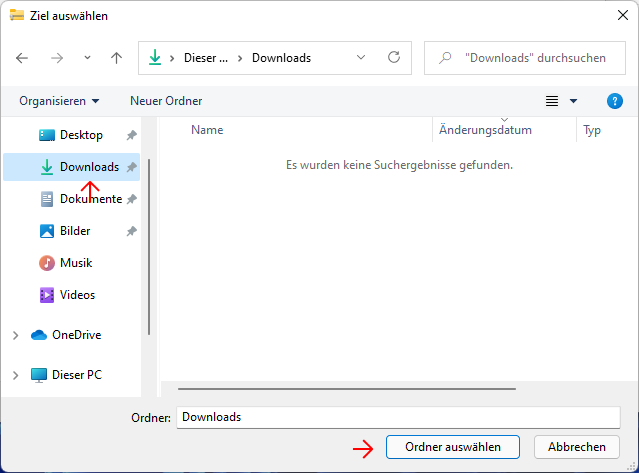This screenshot has height=473, width=639.
Task: Open Dokumente in the navigation pane
Action: tap(91, 199)
